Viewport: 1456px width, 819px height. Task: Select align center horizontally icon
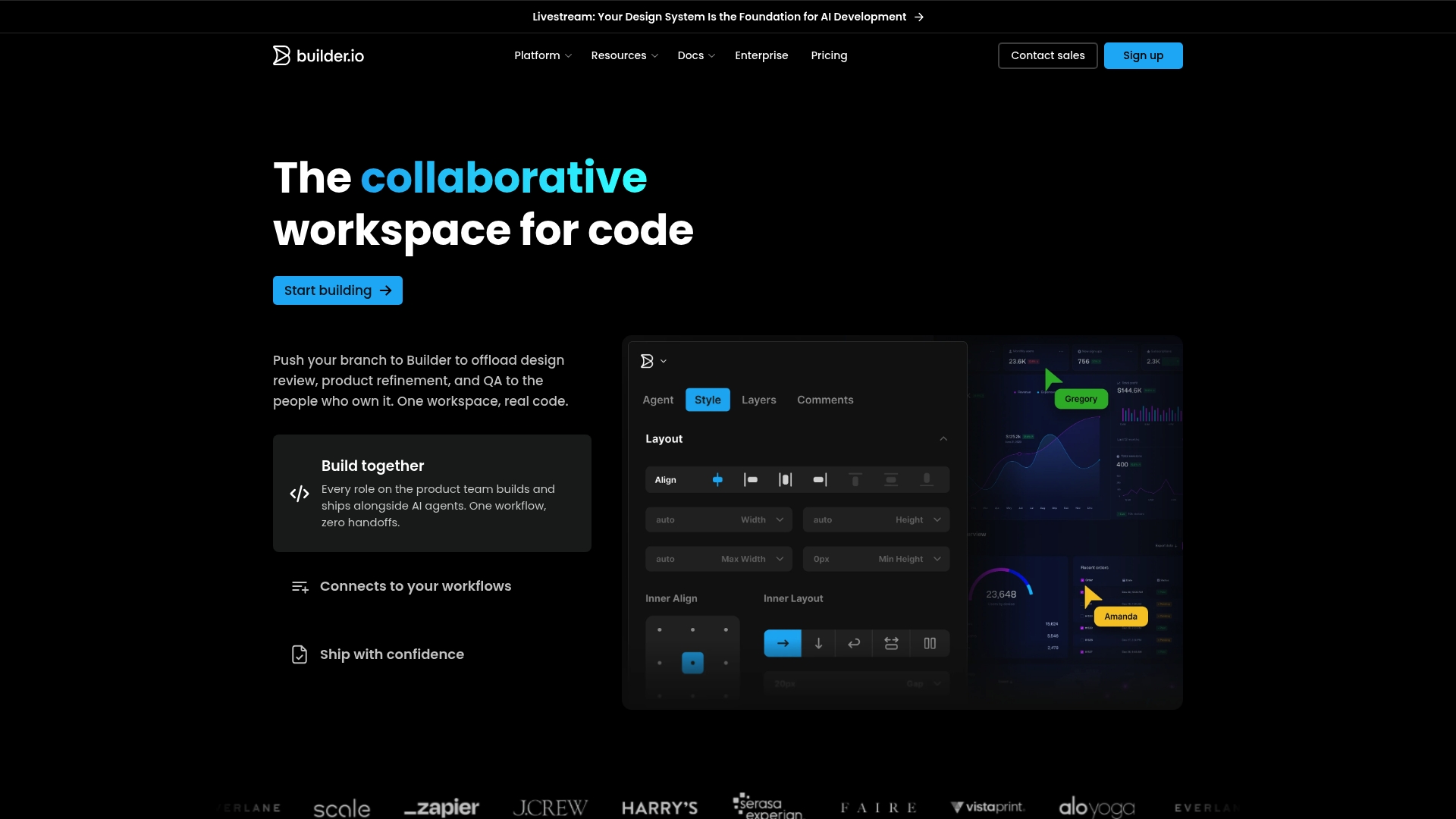coord(785,480)
